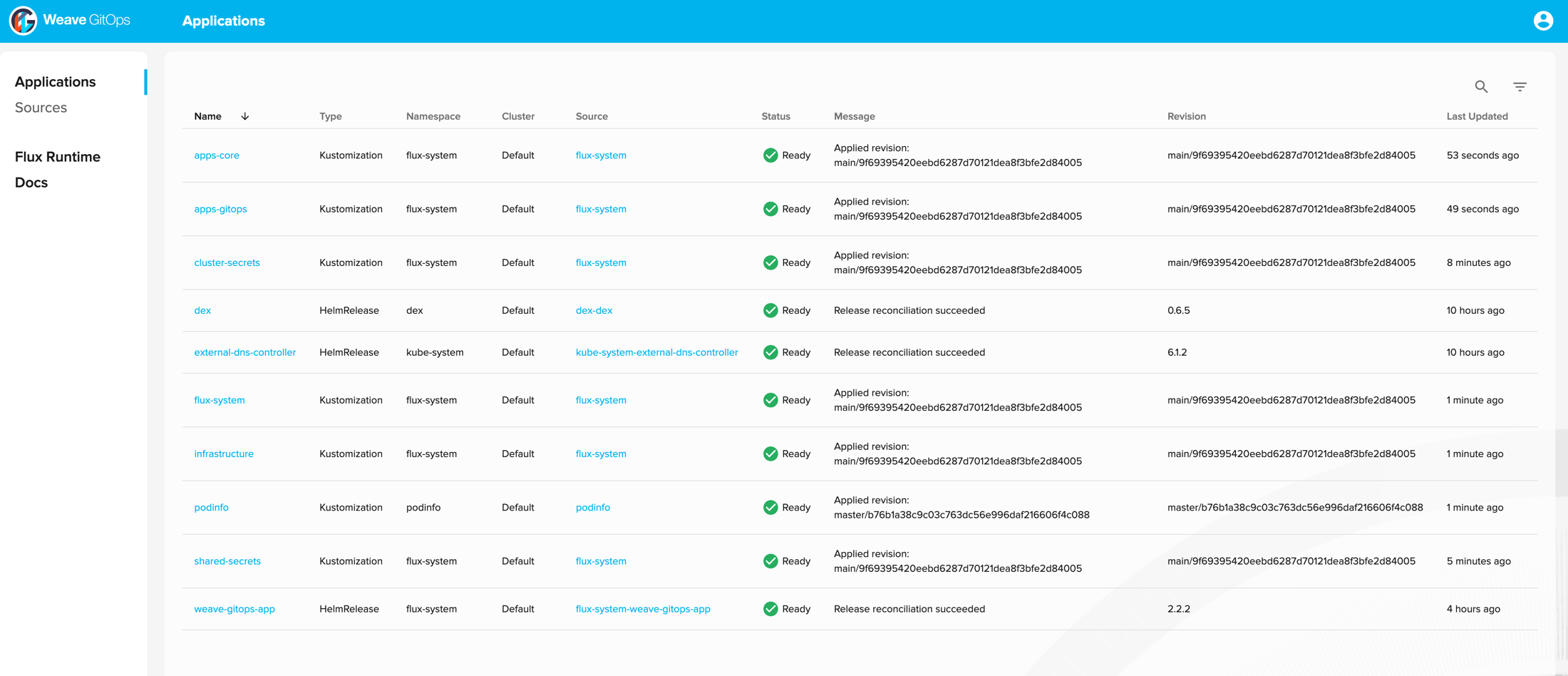Sort by the Name column header

pos(207,116)
